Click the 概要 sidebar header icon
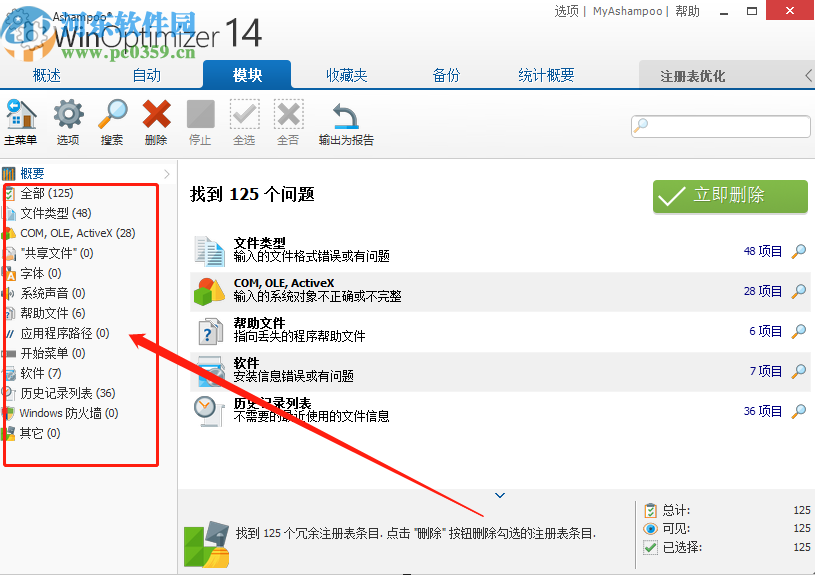The image size is (815, 575). pyautogui.click(x=8, y=173)
